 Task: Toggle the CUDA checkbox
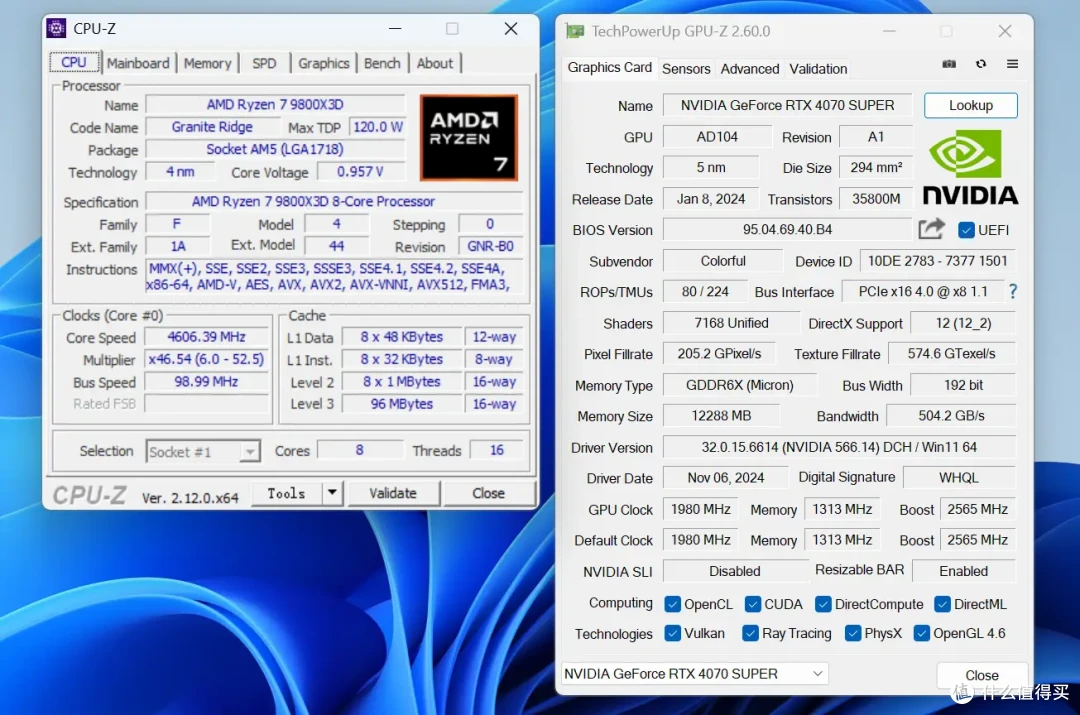tap(753, 604)
